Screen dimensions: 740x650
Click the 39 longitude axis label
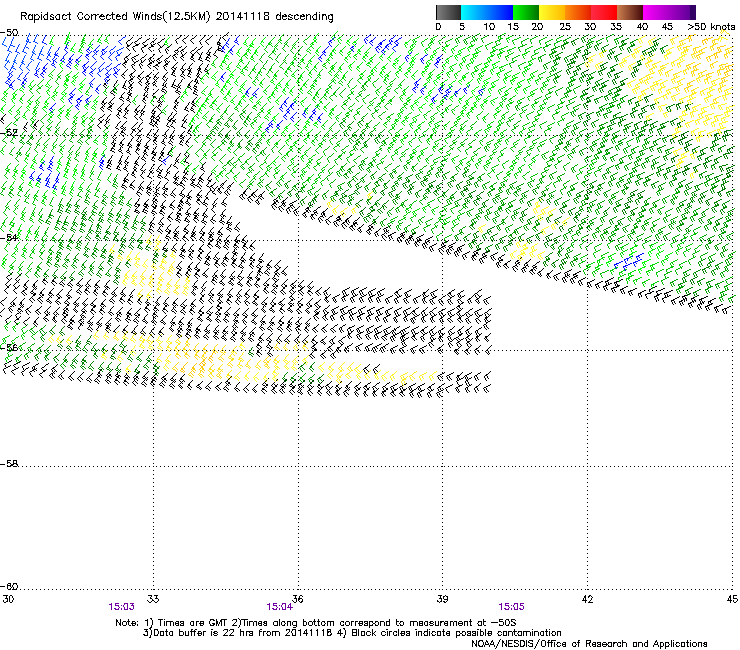click(442, 599)
